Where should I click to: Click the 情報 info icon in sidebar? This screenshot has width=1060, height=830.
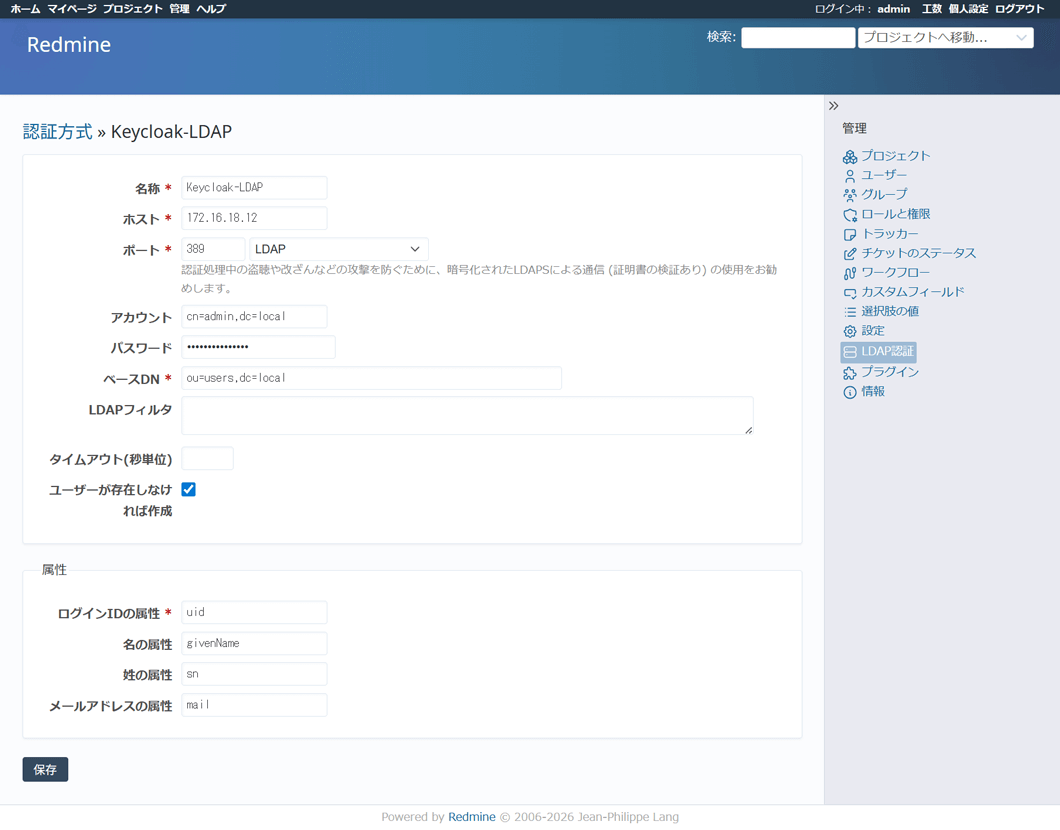tap(849, 392)
